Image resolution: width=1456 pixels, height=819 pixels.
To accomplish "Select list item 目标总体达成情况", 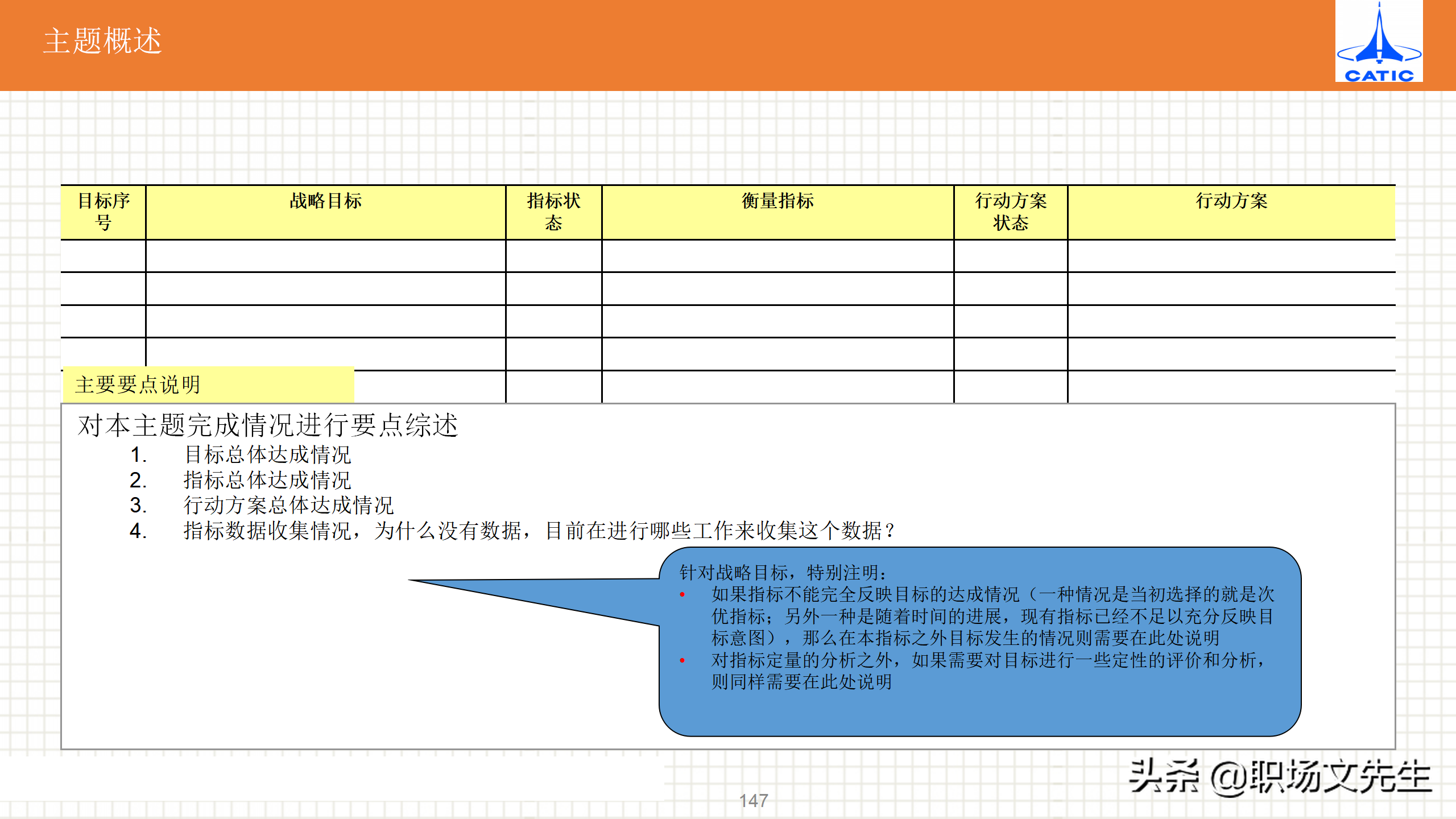I will point(267,455).
